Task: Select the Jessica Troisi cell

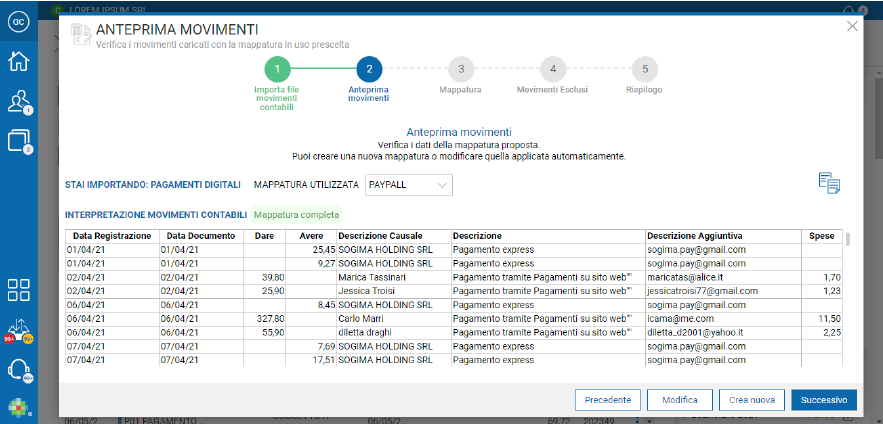Action: pos(394,291)
